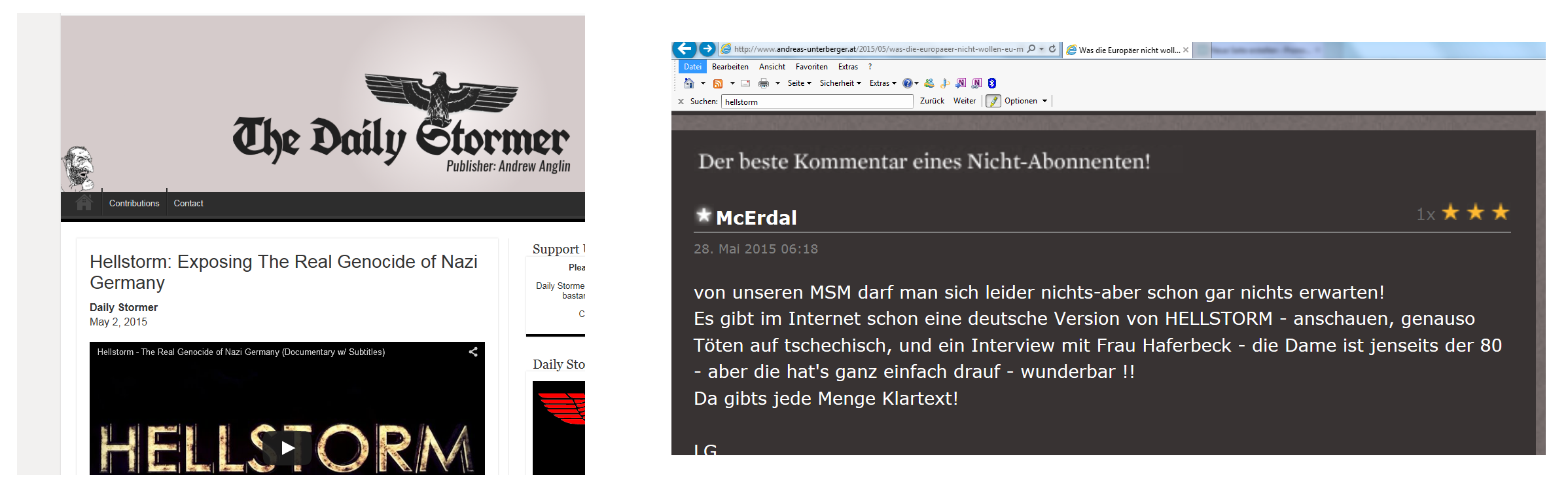Image resolution: width=1568 pixels, height=484 pixels.
Task: Toggle the highlight matches marker button
Action: (x=993, y=101)
